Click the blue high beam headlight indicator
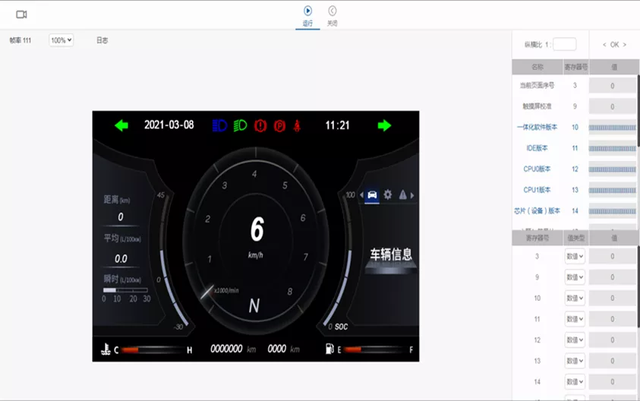This screenshot has width=640, height=401. pos(220,125)
